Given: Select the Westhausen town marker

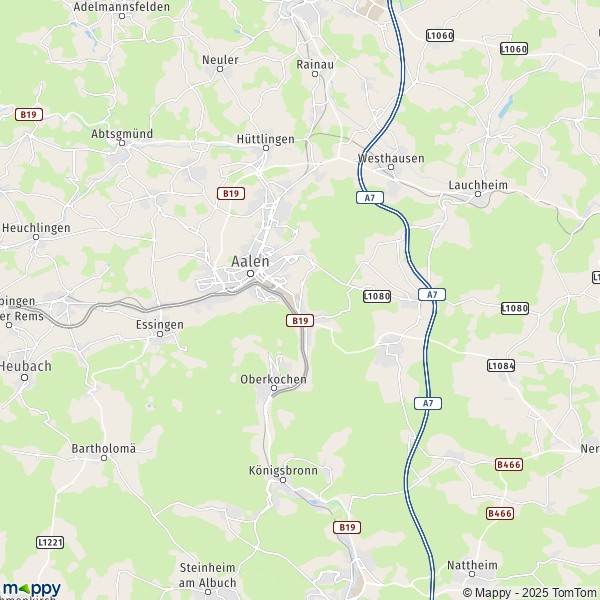Looking at the screenshot, I should [x=391, y=167].
